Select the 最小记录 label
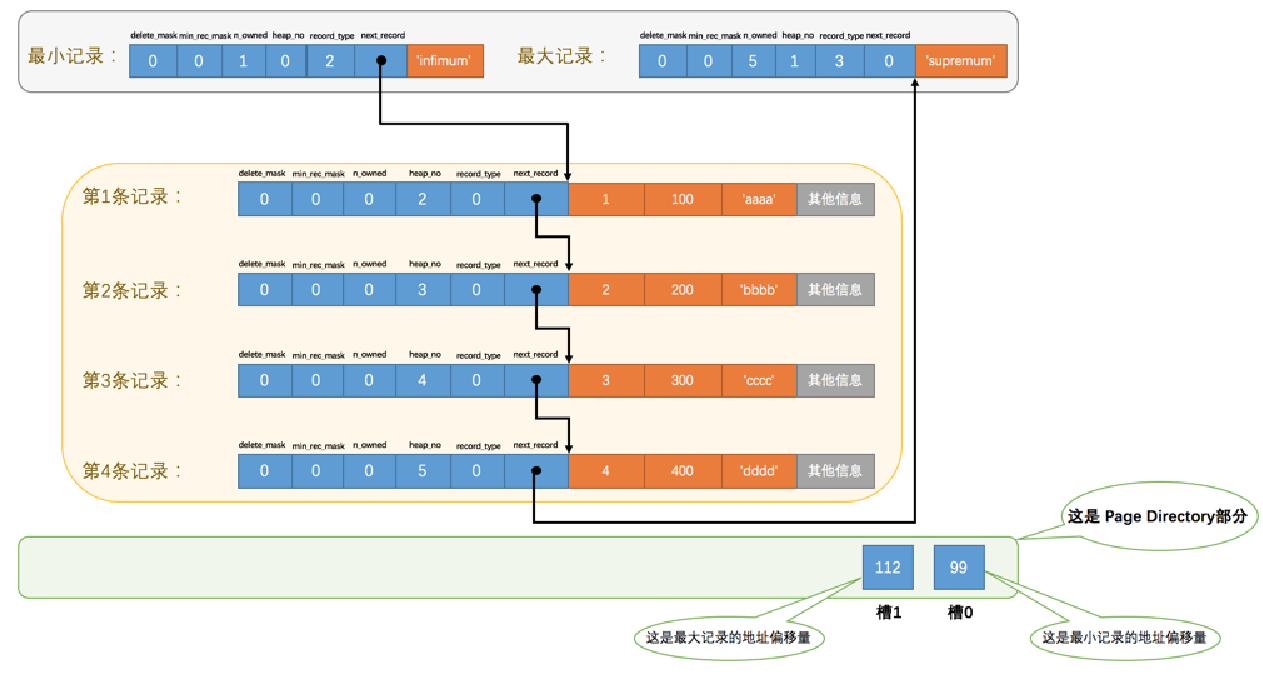This screenshot has width=1263, height=675. pyautogui.click(x=71, y=56)
